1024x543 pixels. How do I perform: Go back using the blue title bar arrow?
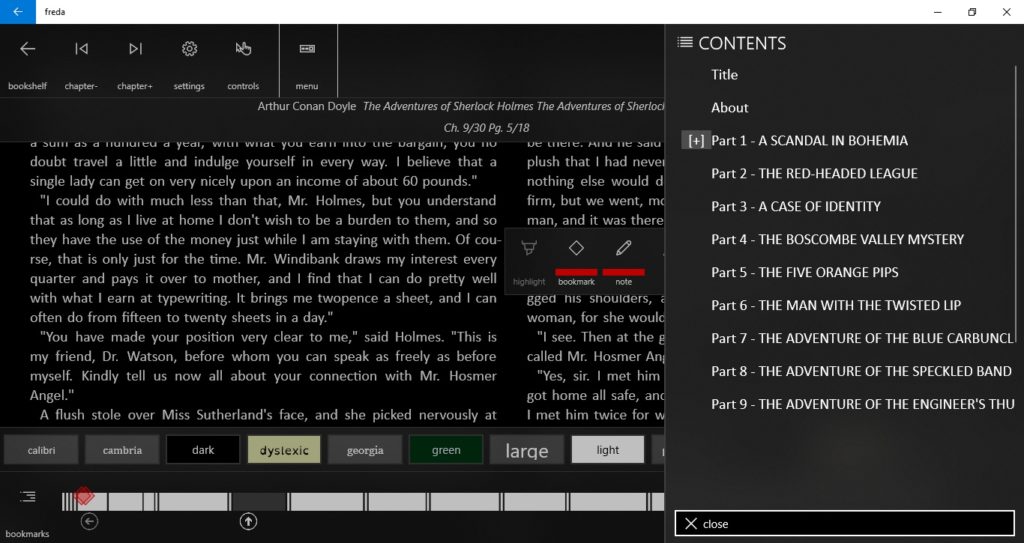[18, 12]
